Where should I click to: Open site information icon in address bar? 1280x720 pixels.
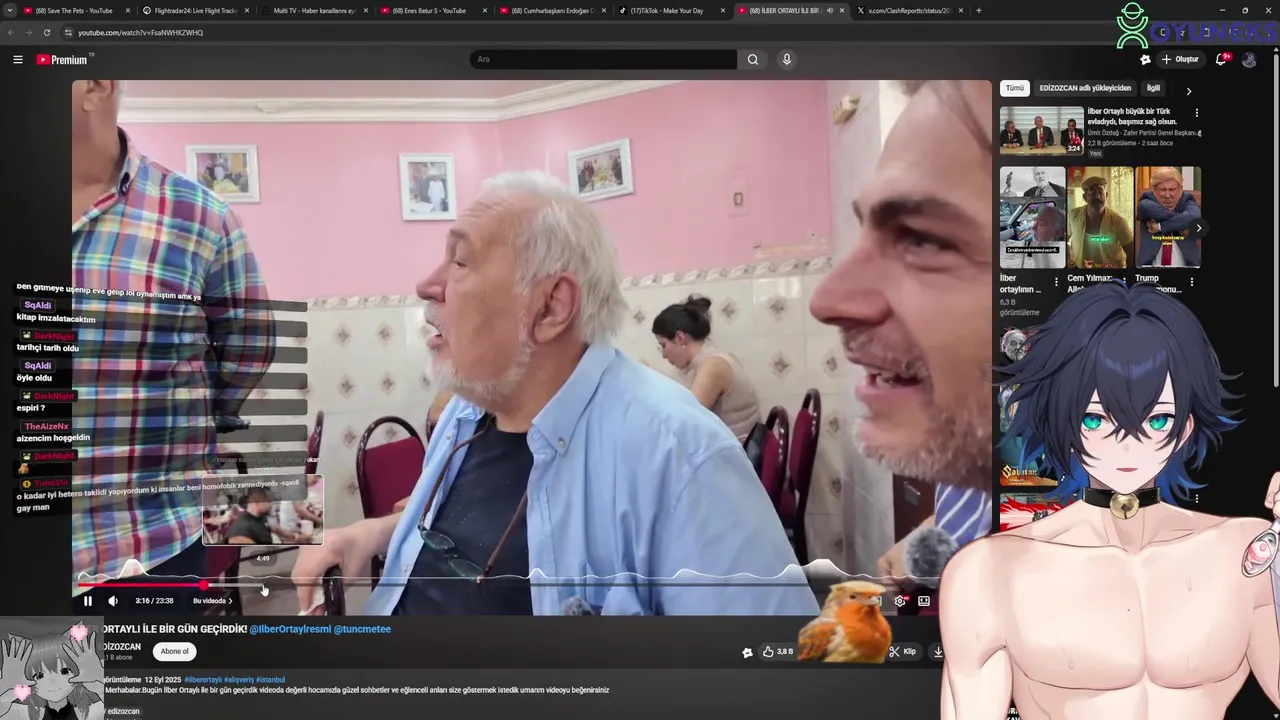(x=68, y=32)
